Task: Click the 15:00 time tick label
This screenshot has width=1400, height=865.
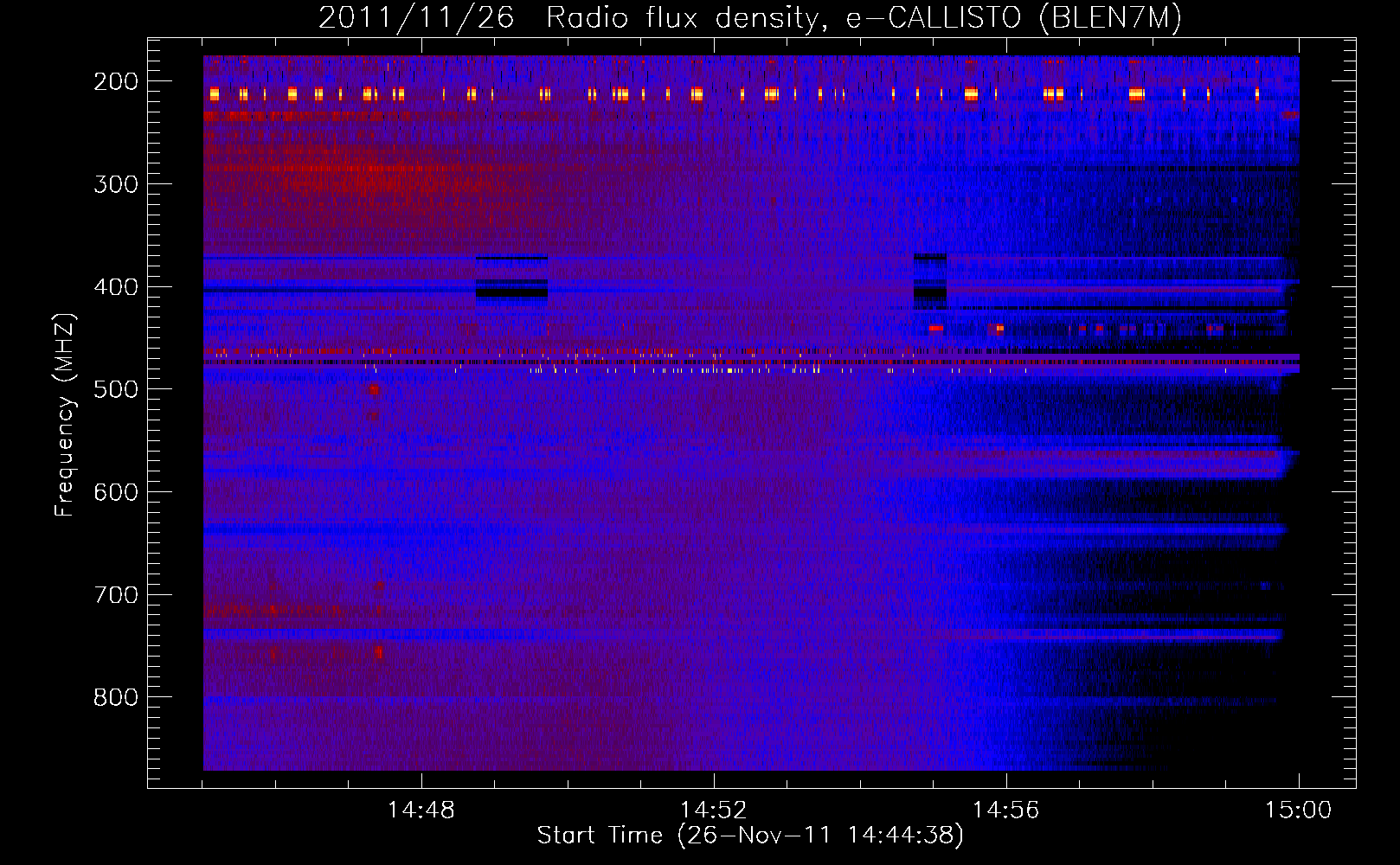Action: coord(1298,811)
